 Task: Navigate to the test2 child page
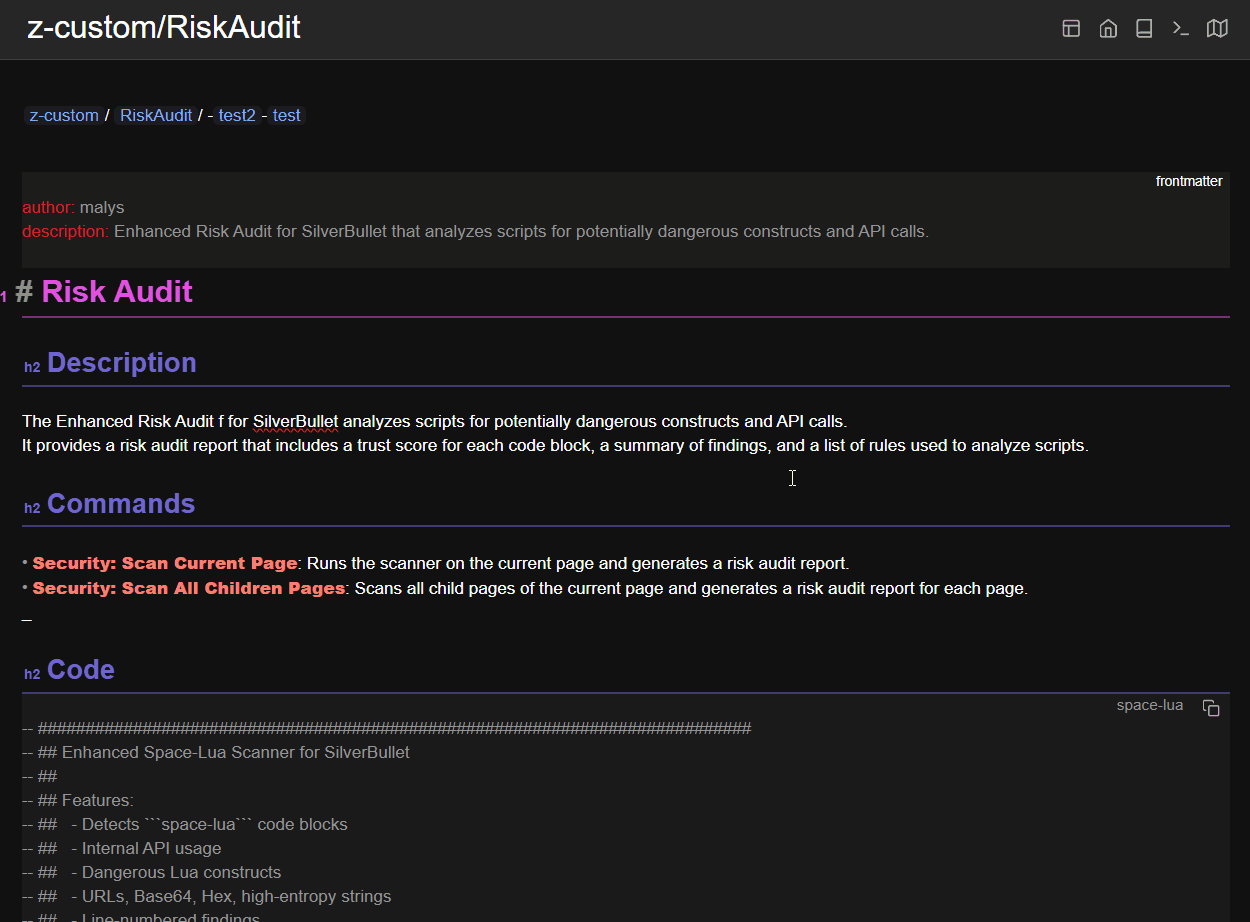[237, 115]
